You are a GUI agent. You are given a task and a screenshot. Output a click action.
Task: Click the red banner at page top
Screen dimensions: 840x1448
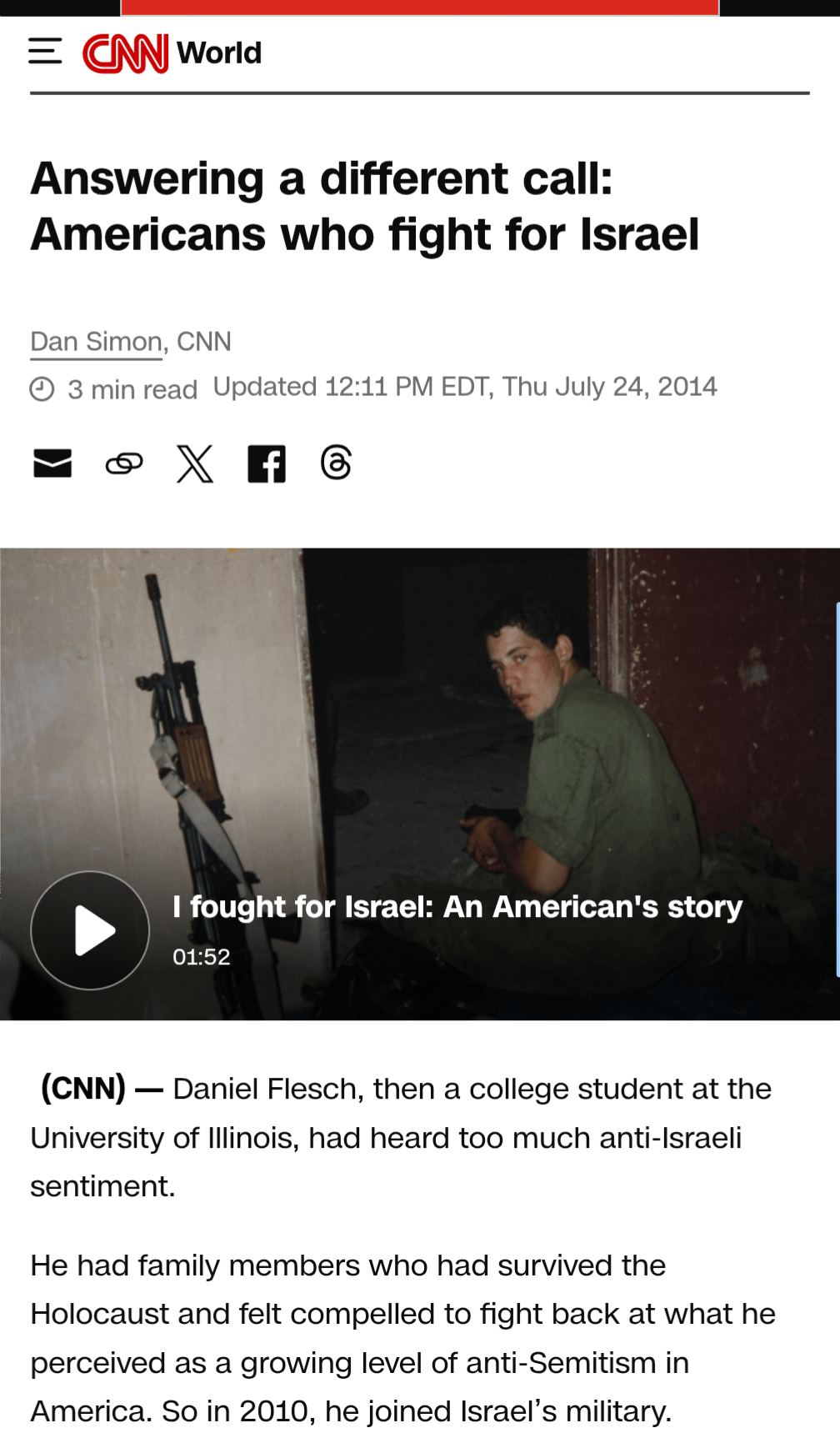click(420, 8)
